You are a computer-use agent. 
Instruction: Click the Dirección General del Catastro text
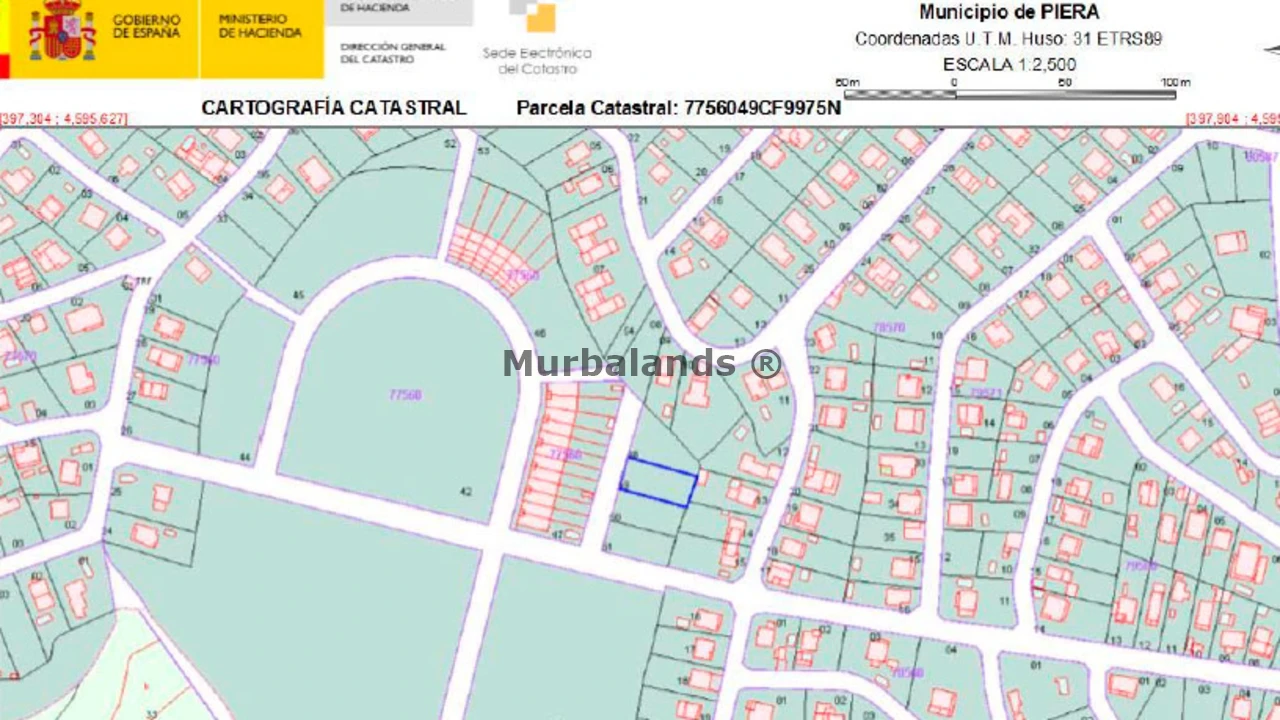pyautogui.click(x=392, y=53)
